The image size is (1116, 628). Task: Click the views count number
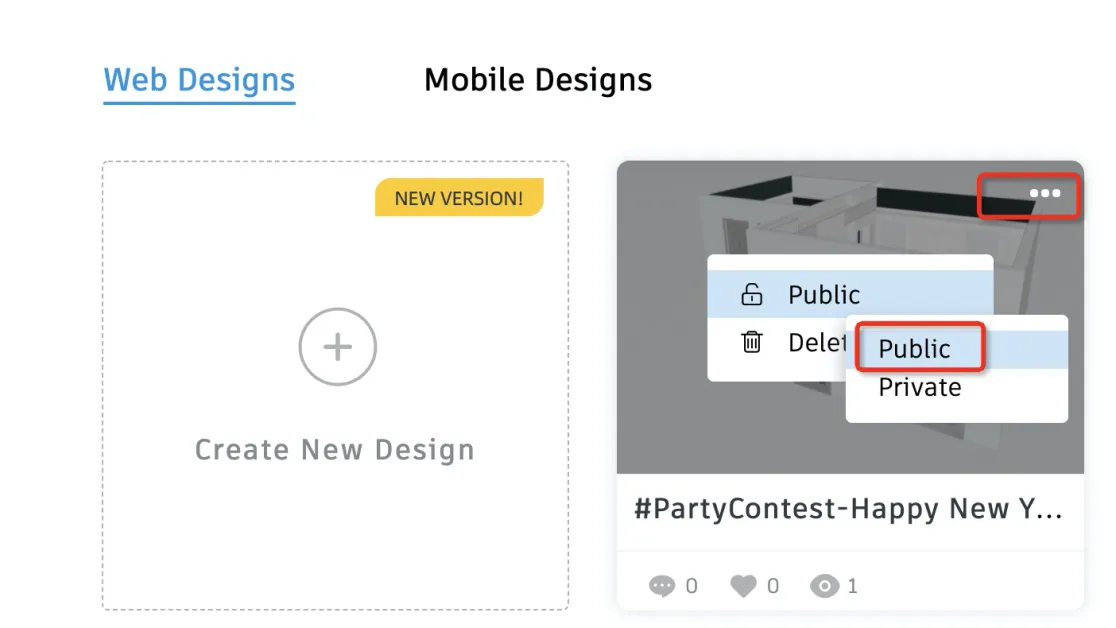[x=853, y=586]
